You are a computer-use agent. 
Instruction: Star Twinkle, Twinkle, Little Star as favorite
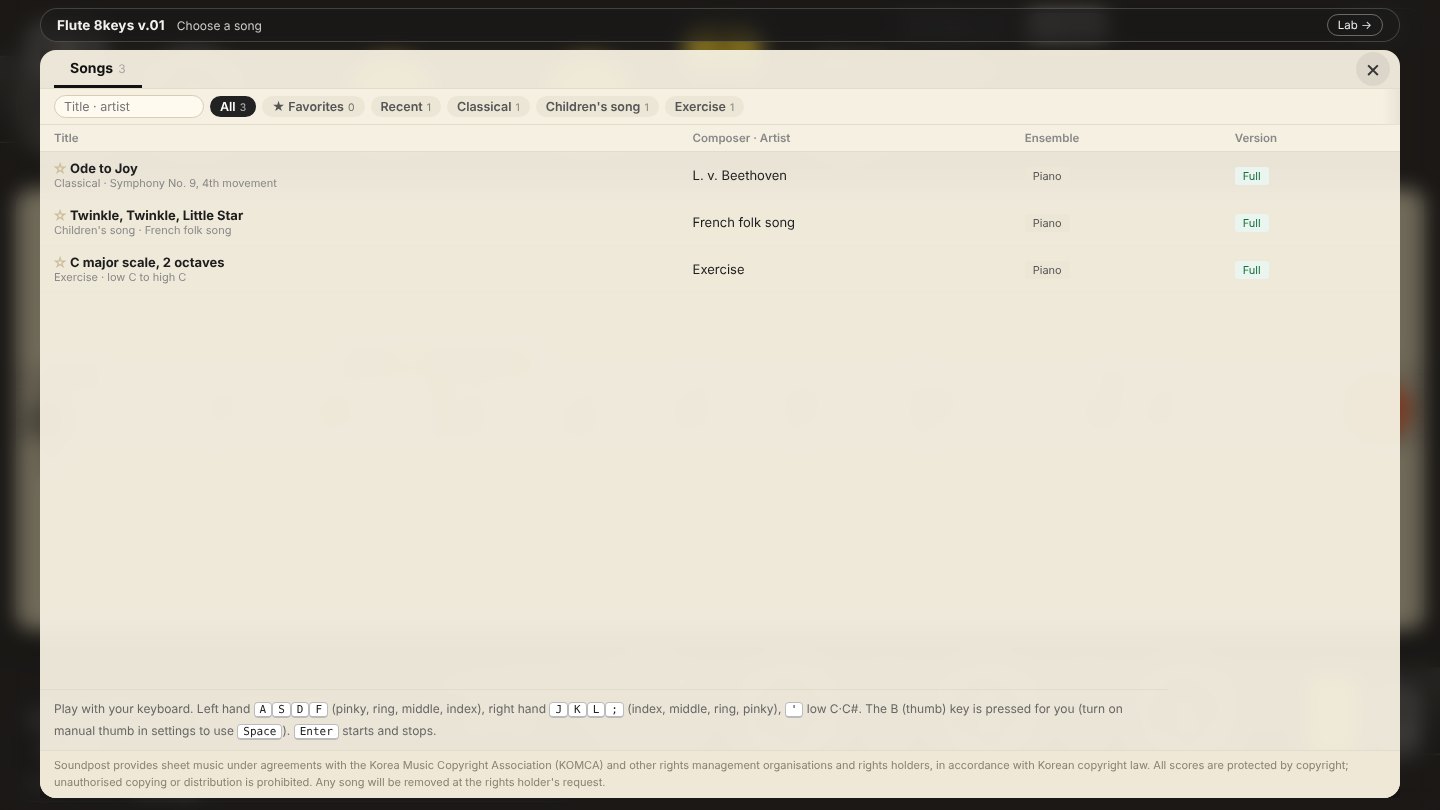tap(60, 215)
